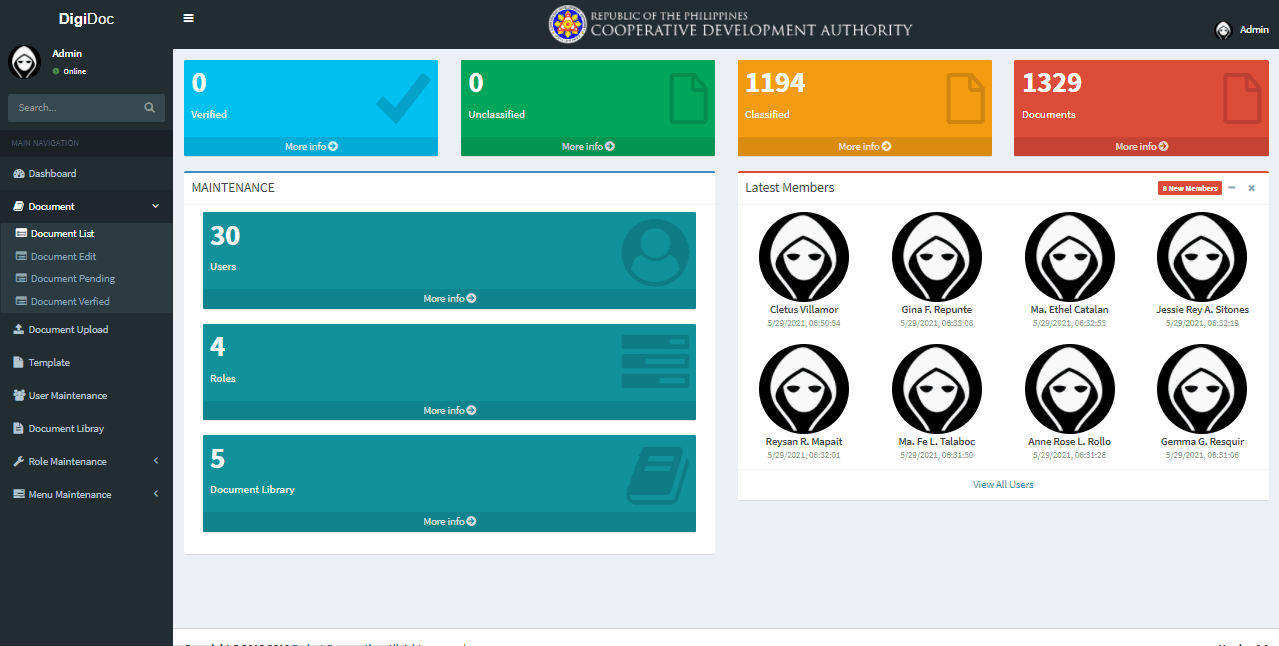
Task: Click the Online status text
Action: (x=75, y=72)
